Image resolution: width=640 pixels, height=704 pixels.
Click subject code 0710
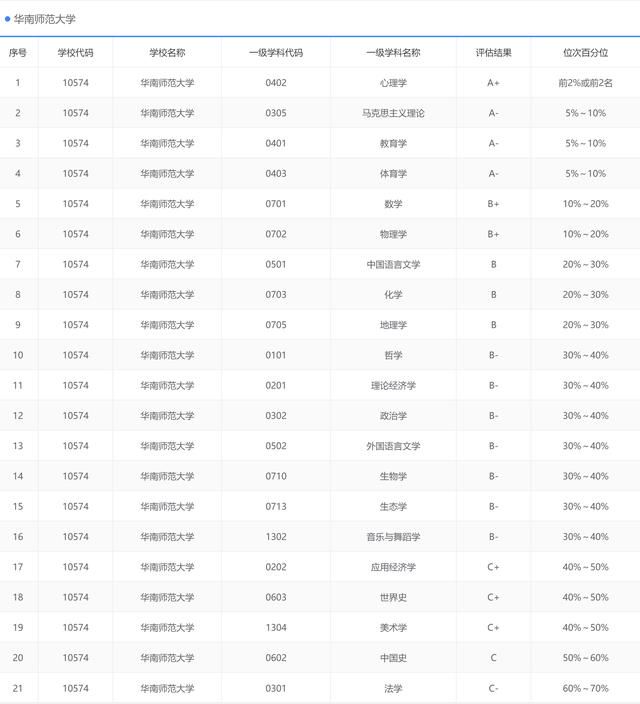[x=276, y=476]
